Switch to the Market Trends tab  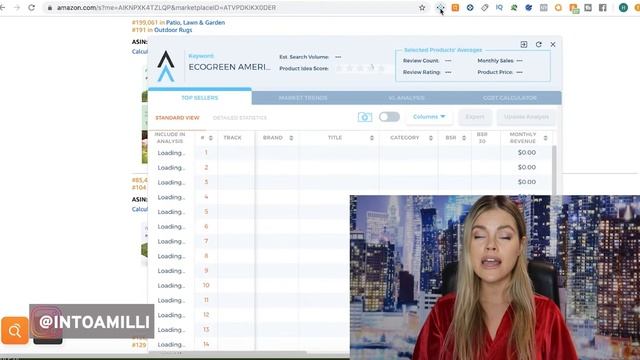303,98
